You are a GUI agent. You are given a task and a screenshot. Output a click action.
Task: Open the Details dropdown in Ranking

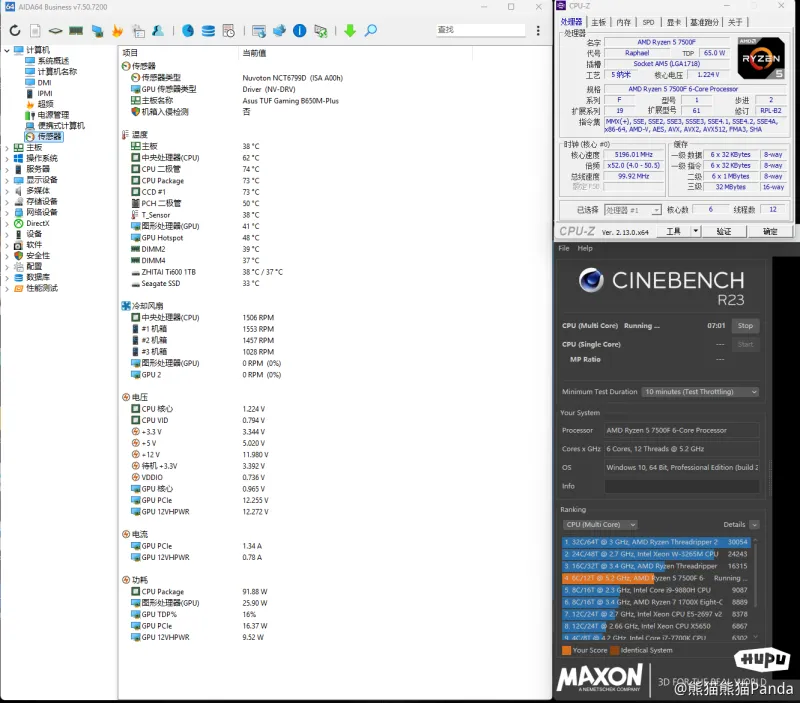pyautogui.click(x=754, y=524)
